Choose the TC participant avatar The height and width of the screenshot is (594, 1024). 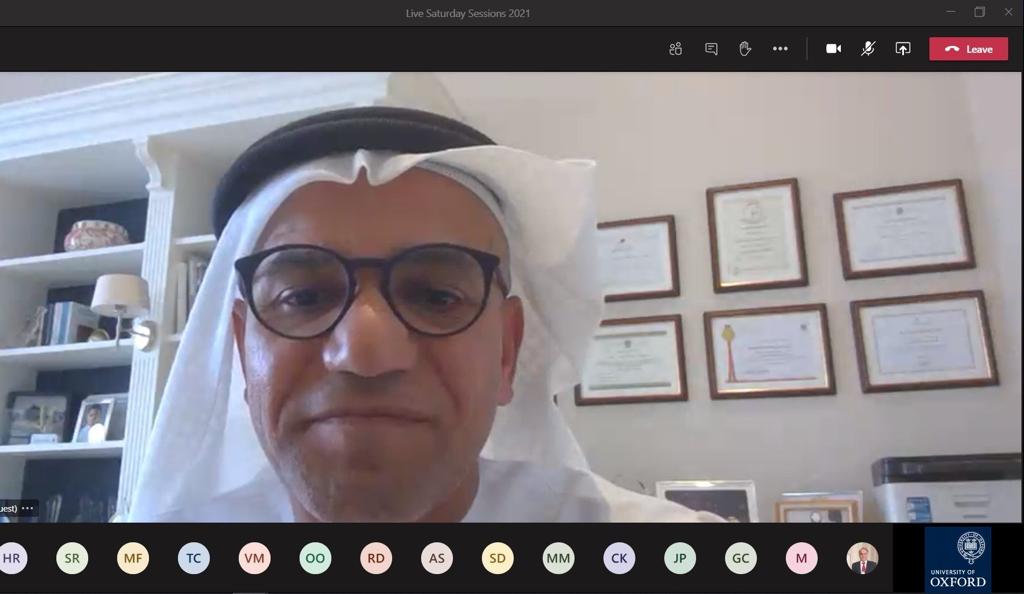coord(194,558)
